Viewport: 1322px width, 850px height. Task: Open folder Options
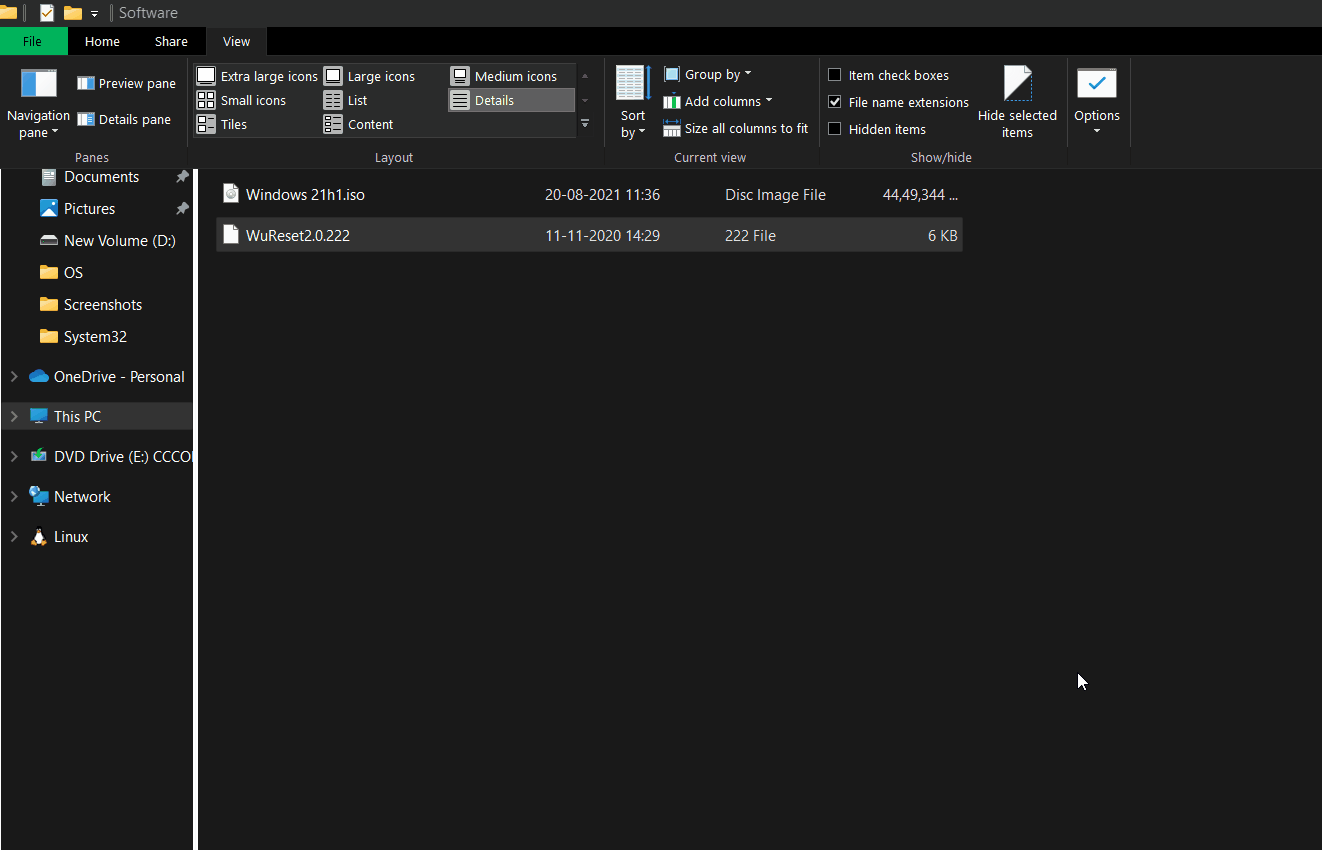pyautogui.click(x=1097, y=102)
